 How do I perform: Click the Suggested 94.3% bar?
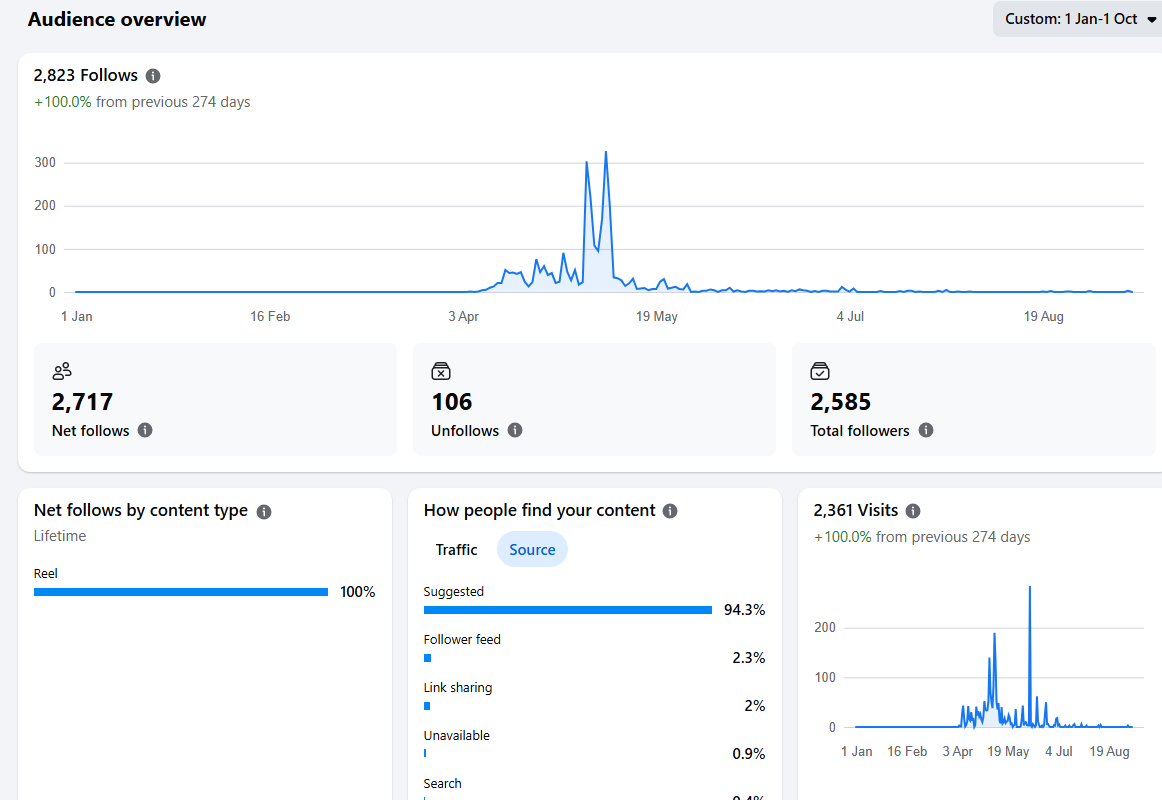tap(568, 610)
